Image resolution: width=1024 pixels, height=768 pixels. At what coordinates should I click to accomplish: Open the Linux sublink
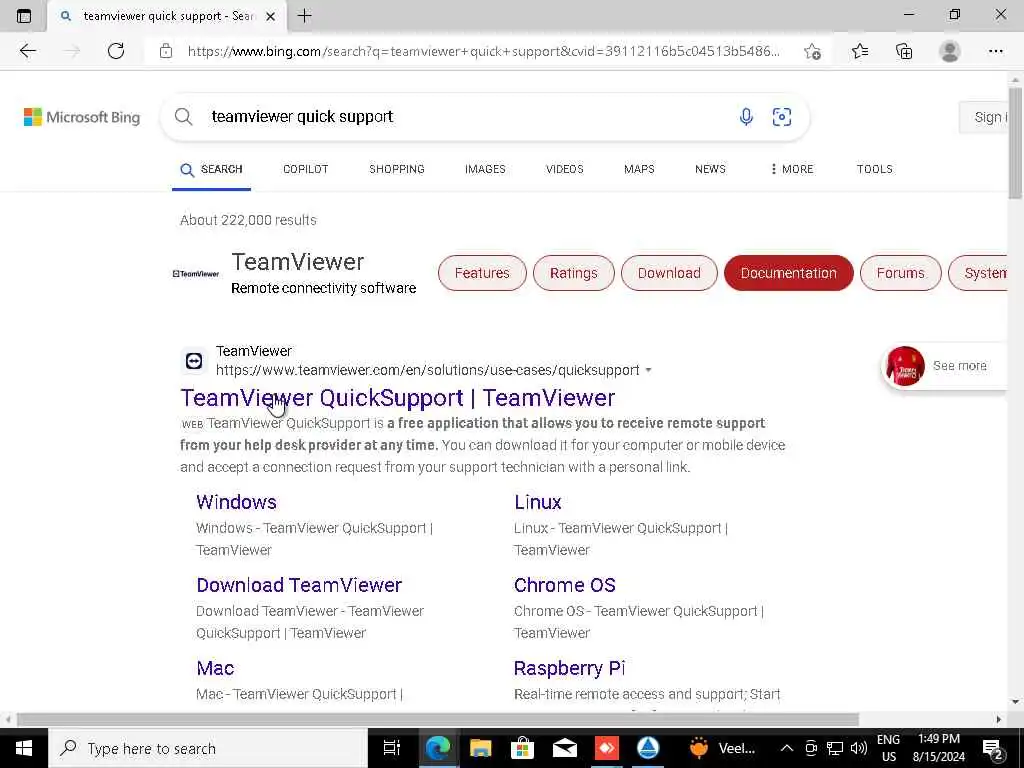pyautogui.click(x=537, y=502)
